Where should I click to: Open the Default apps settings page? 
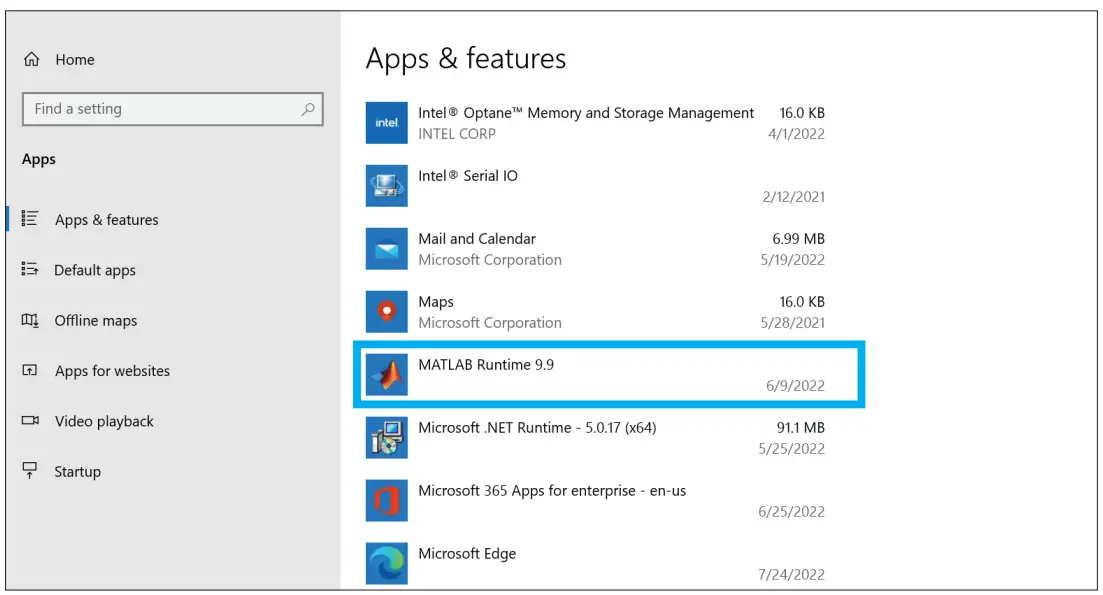tap(94, 270)
